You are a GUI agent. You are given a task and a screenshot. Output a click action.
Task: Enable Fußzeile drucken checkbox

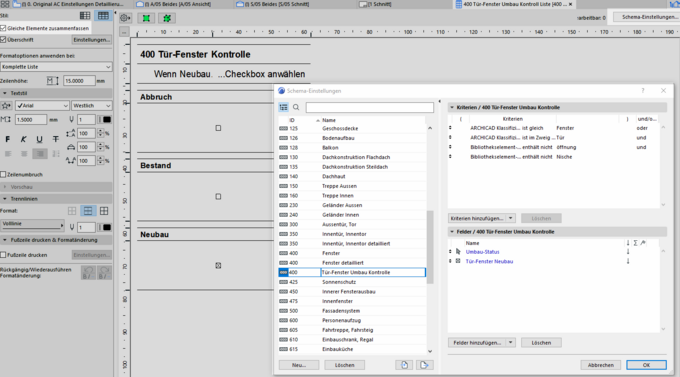click(x=3, y=255)
